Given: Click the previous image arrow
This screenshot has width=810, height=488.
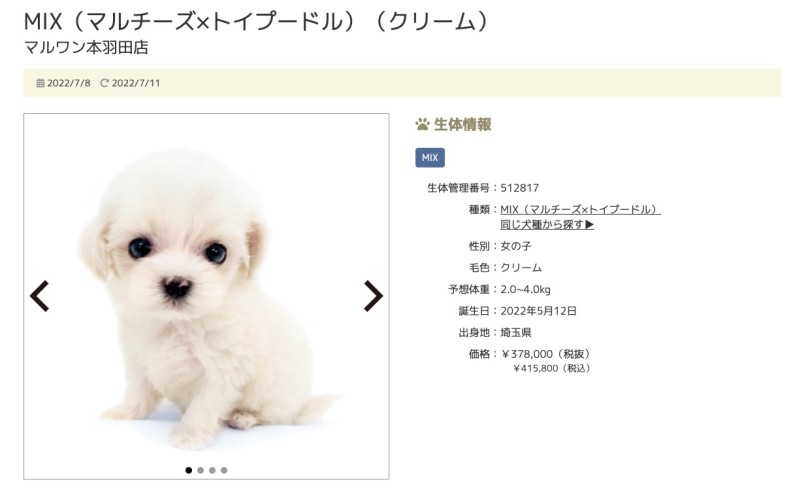Looking at the screenshot, I should pyautogui.click(x=39, y=296).
